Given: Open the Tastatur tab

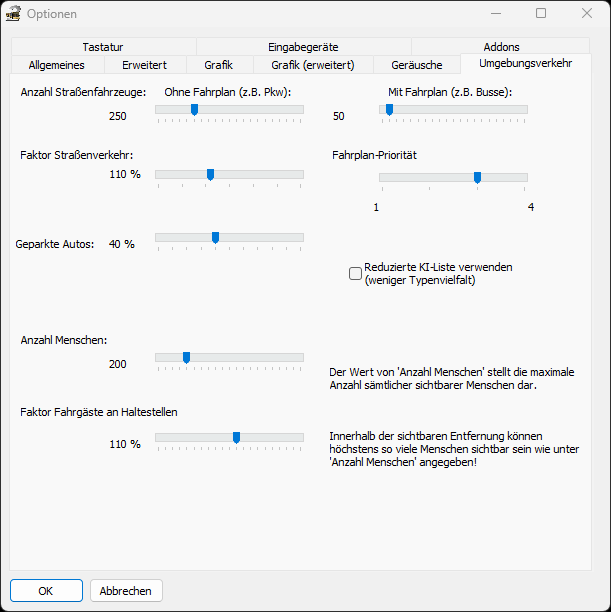Looking at the screenshot, I should tap(103, 47).
